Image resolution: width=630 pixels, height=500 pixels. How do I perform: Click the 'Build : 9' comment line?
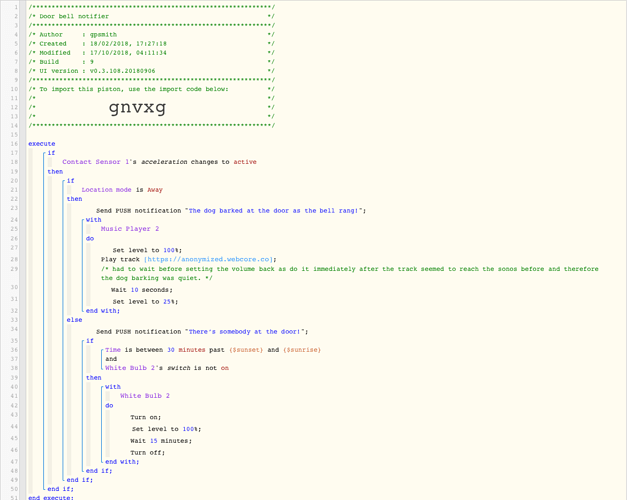(x=151, y=62)
